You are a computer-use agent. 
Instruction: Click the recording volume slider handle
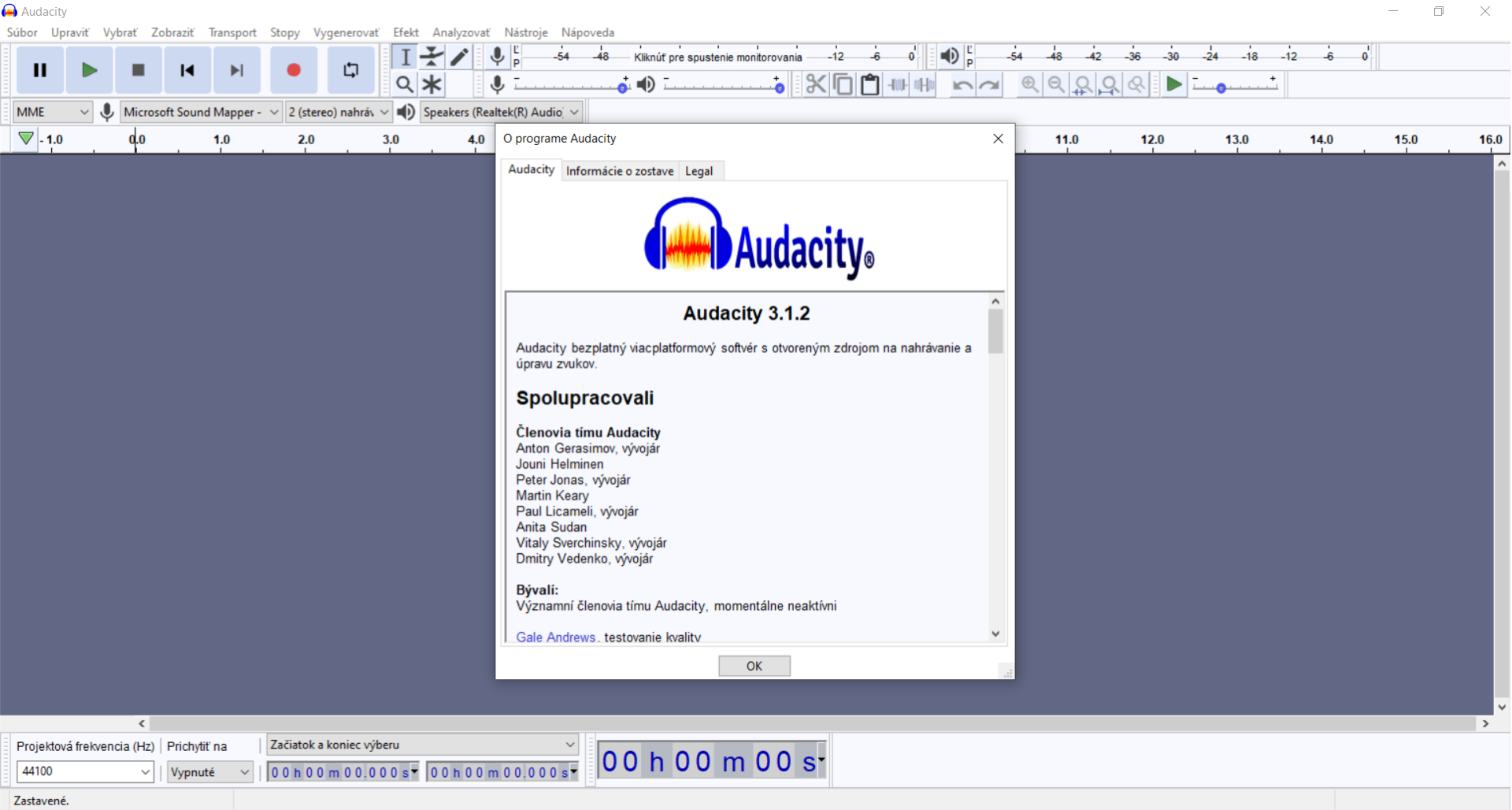(x=623, y=87)
